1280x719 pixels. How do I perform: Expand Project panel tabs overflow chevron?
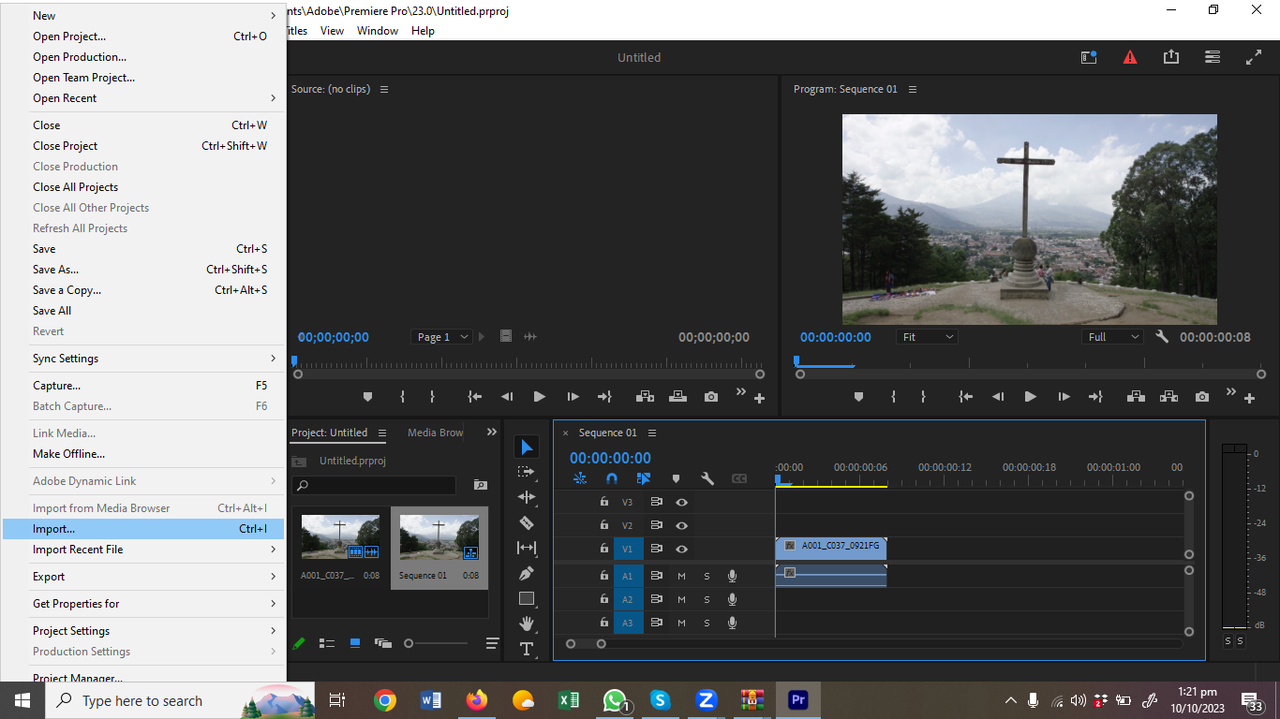pos(491,433)
